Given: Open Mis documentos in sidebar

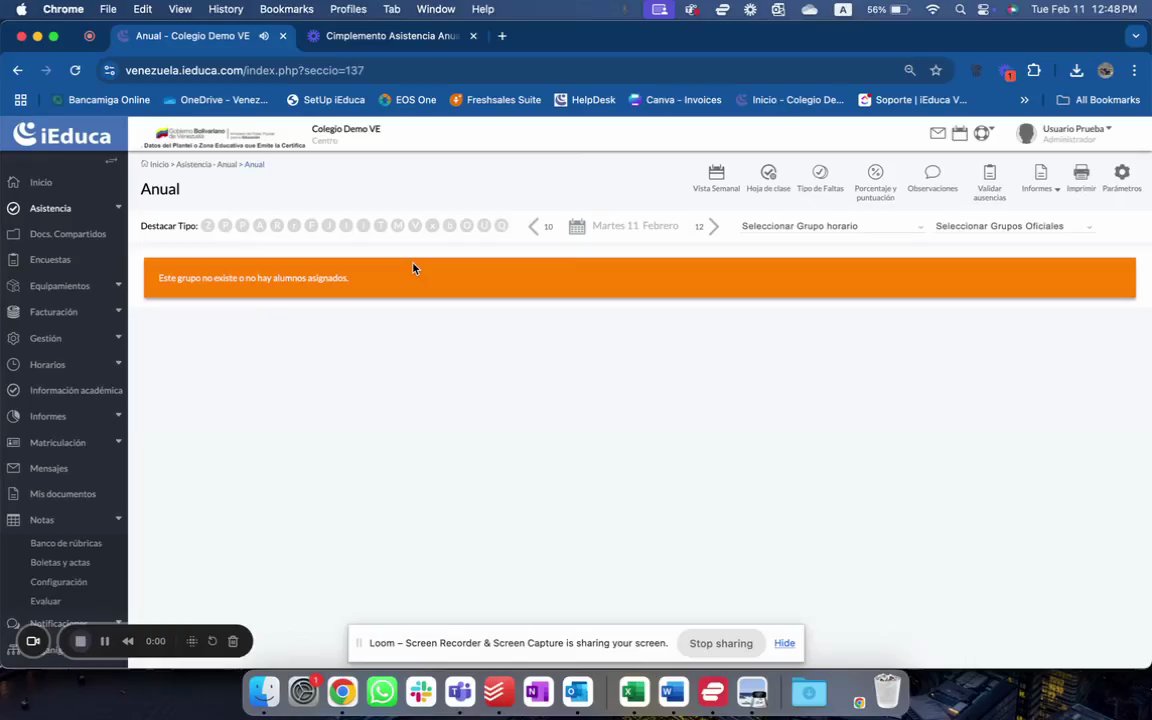Looking at the screenshot, I should click(62, 494).
